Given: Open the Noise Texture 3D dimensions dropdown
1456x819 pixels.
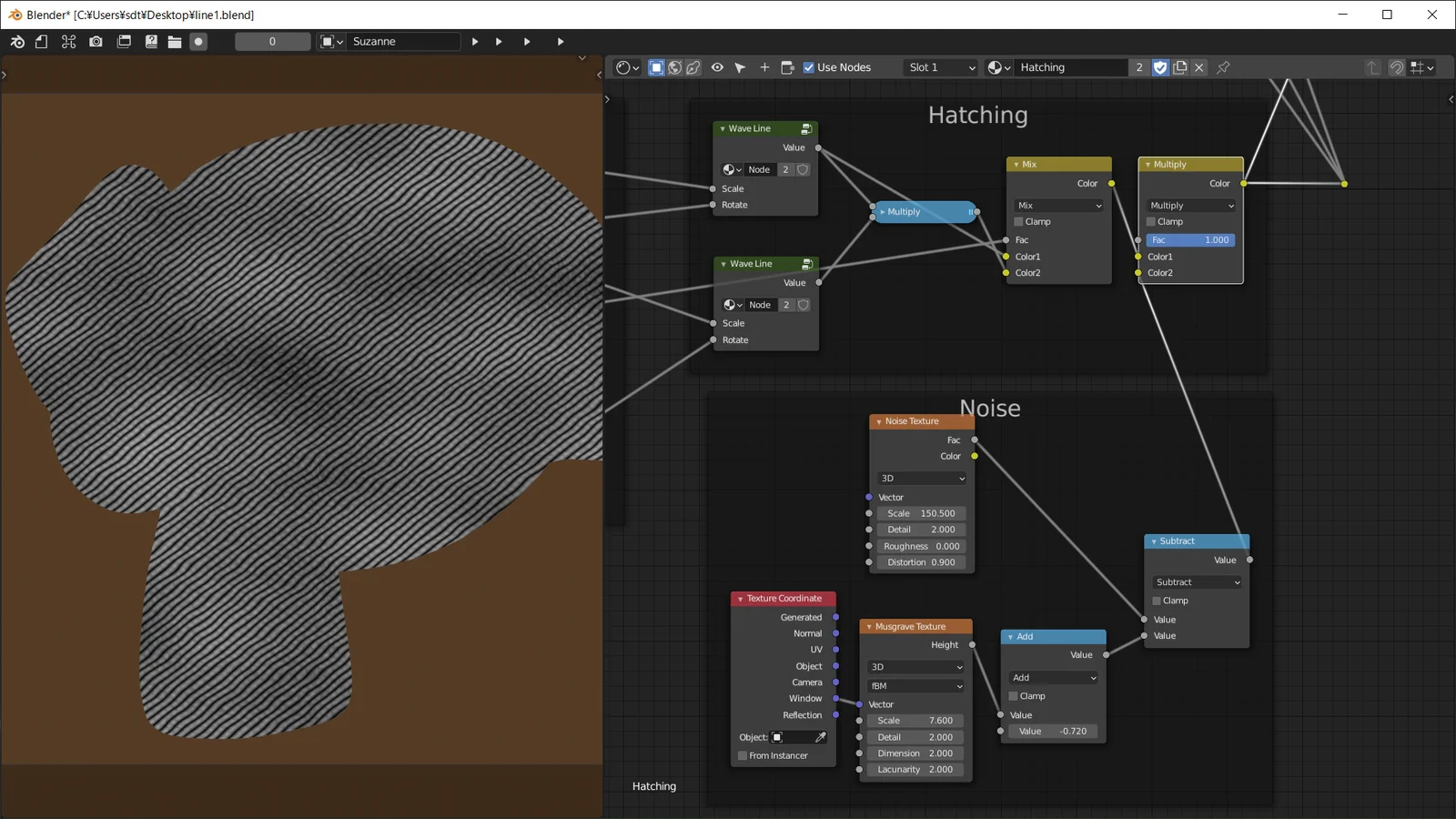Looking at the screenshot, I should click(921, 478).
